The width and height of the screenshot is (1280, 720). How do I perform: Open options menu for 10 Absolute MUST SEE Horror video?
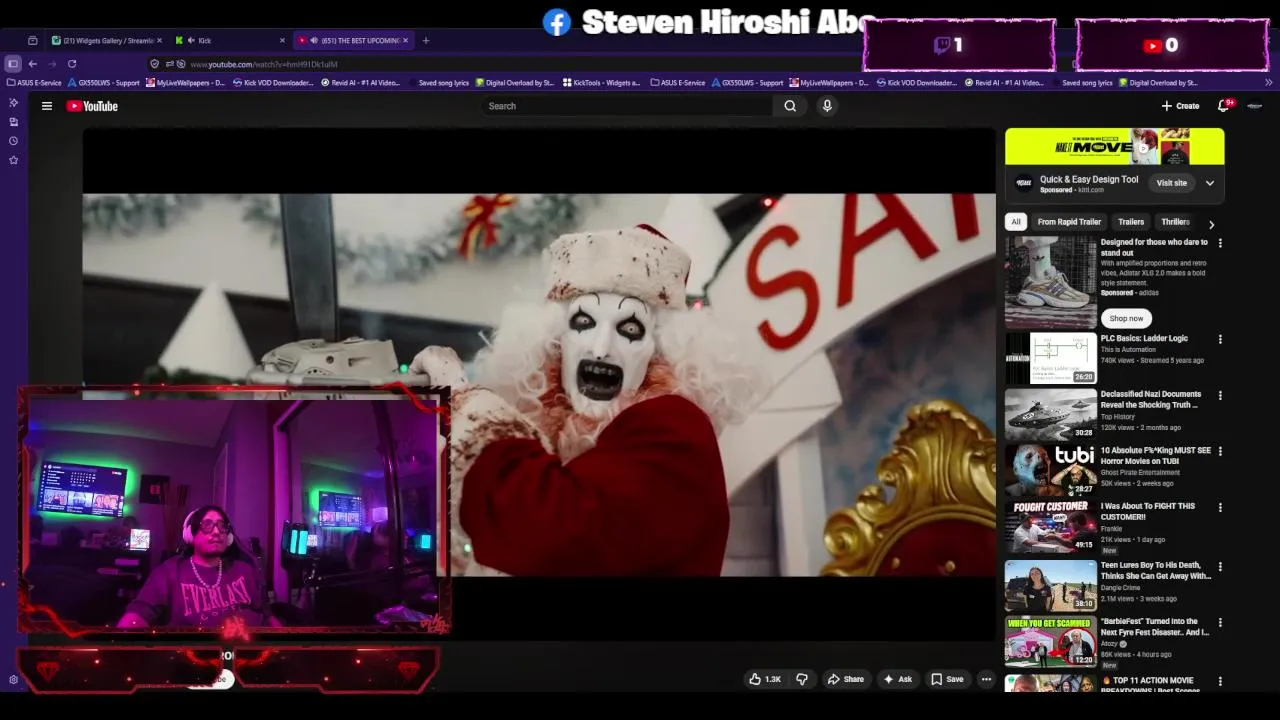point(1219,451)
